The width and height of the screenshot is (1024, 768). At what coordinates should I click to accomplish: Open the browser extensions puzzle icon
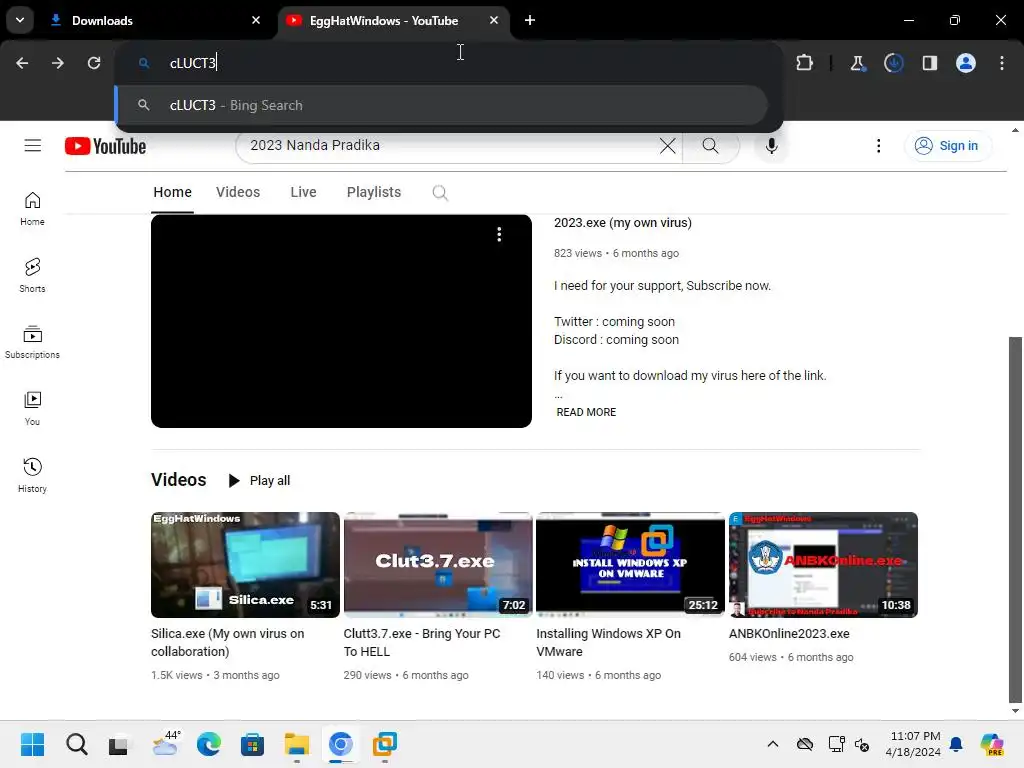coord(805,63)
